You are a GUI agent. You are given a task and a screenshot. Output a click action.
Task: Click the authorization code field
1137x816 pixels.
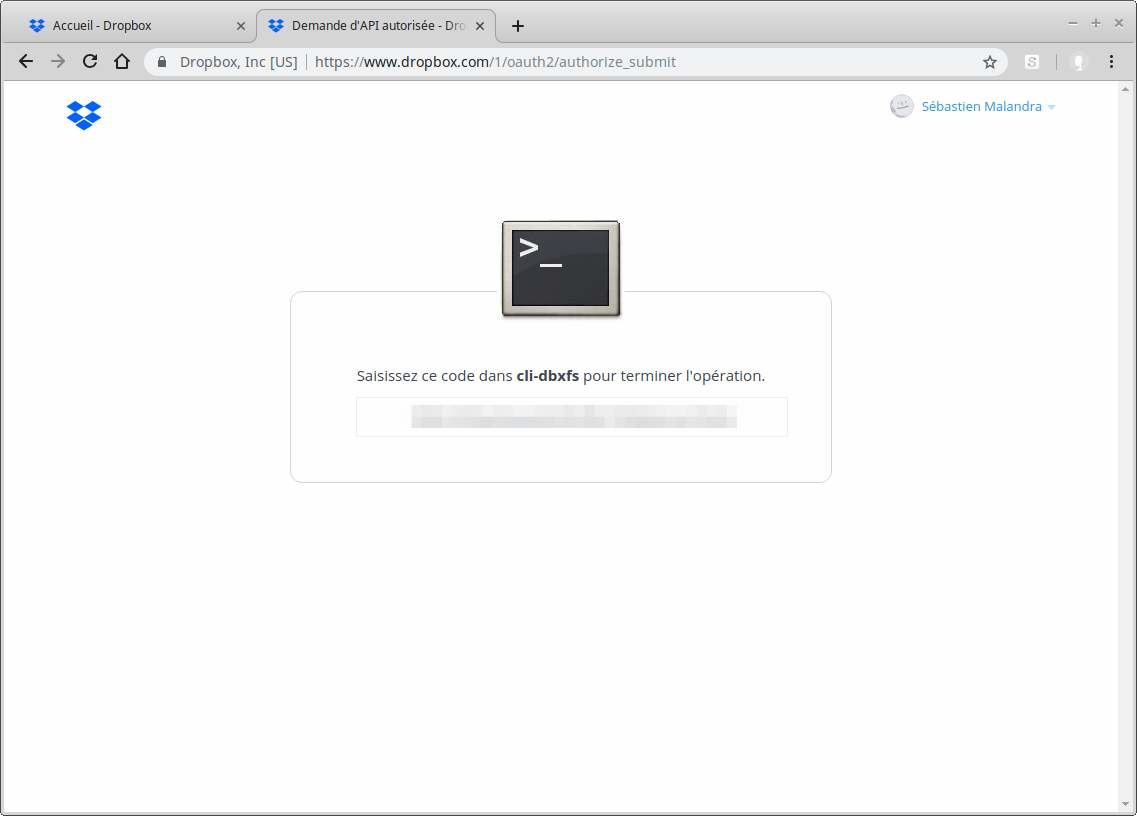571,417
